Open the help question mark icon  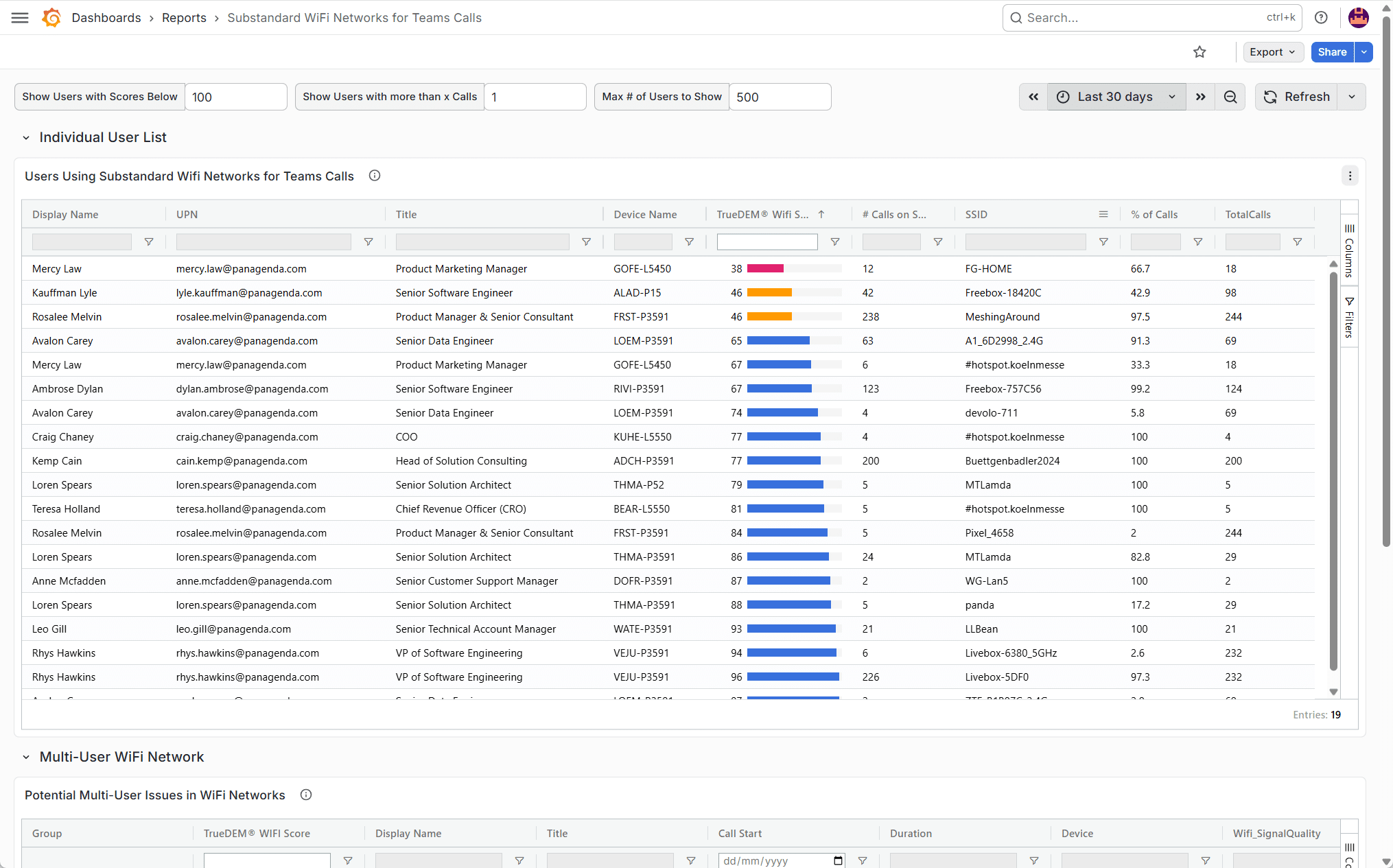(1321, 18)
